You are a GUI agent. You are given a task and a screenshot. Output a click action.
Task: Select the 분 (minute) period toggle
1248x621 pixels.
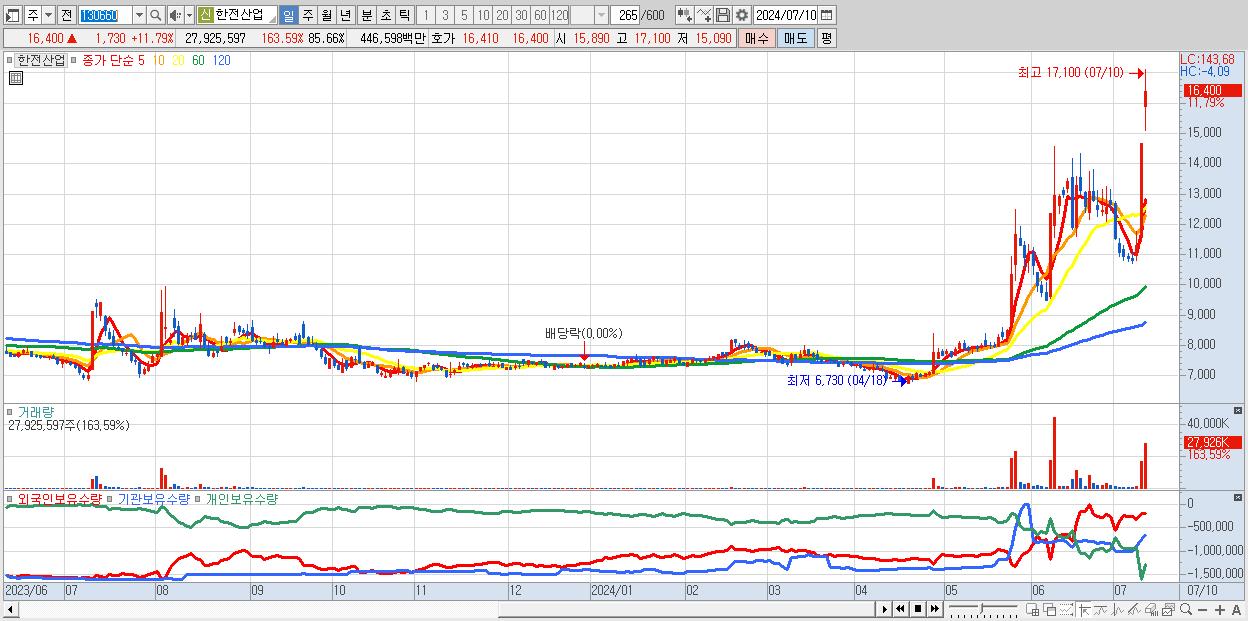pyautogui.click(x=366, y=15)
